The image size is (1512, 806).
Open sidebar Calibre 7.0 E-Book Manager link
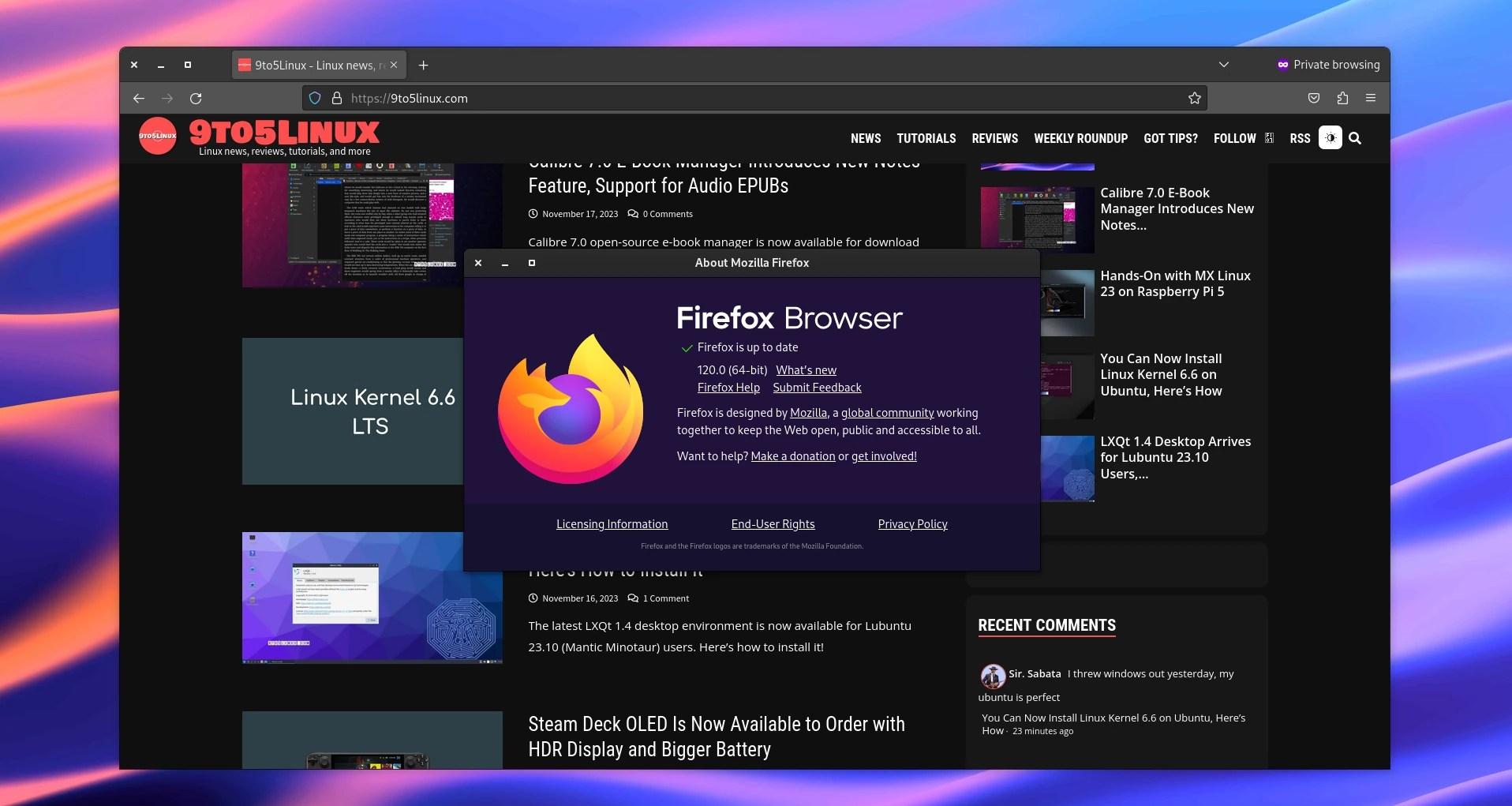click(1177, 209)
